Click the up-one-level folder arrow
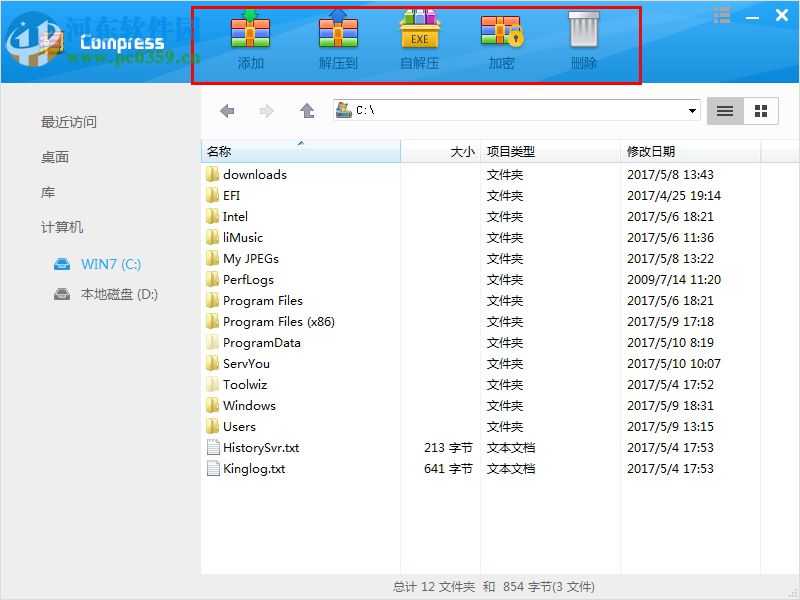Screen dimensions: 800x600 coord(307,111)
